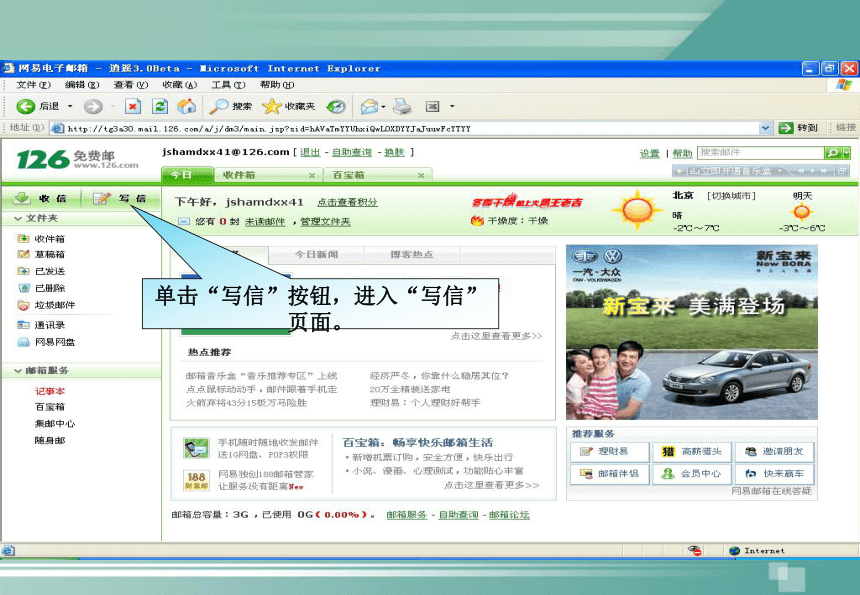860x595 pixels.
Task: Open the 工具(T) menu
Action: click(228, 85)
